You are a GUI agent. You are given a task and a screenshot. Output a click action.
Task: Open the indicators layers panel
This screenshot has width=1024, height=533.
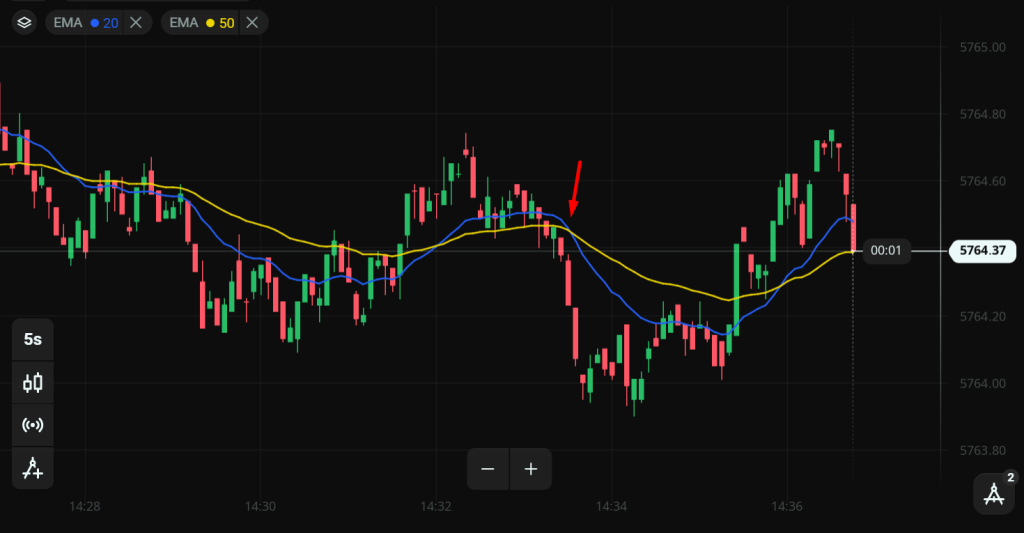click(25, 22)
